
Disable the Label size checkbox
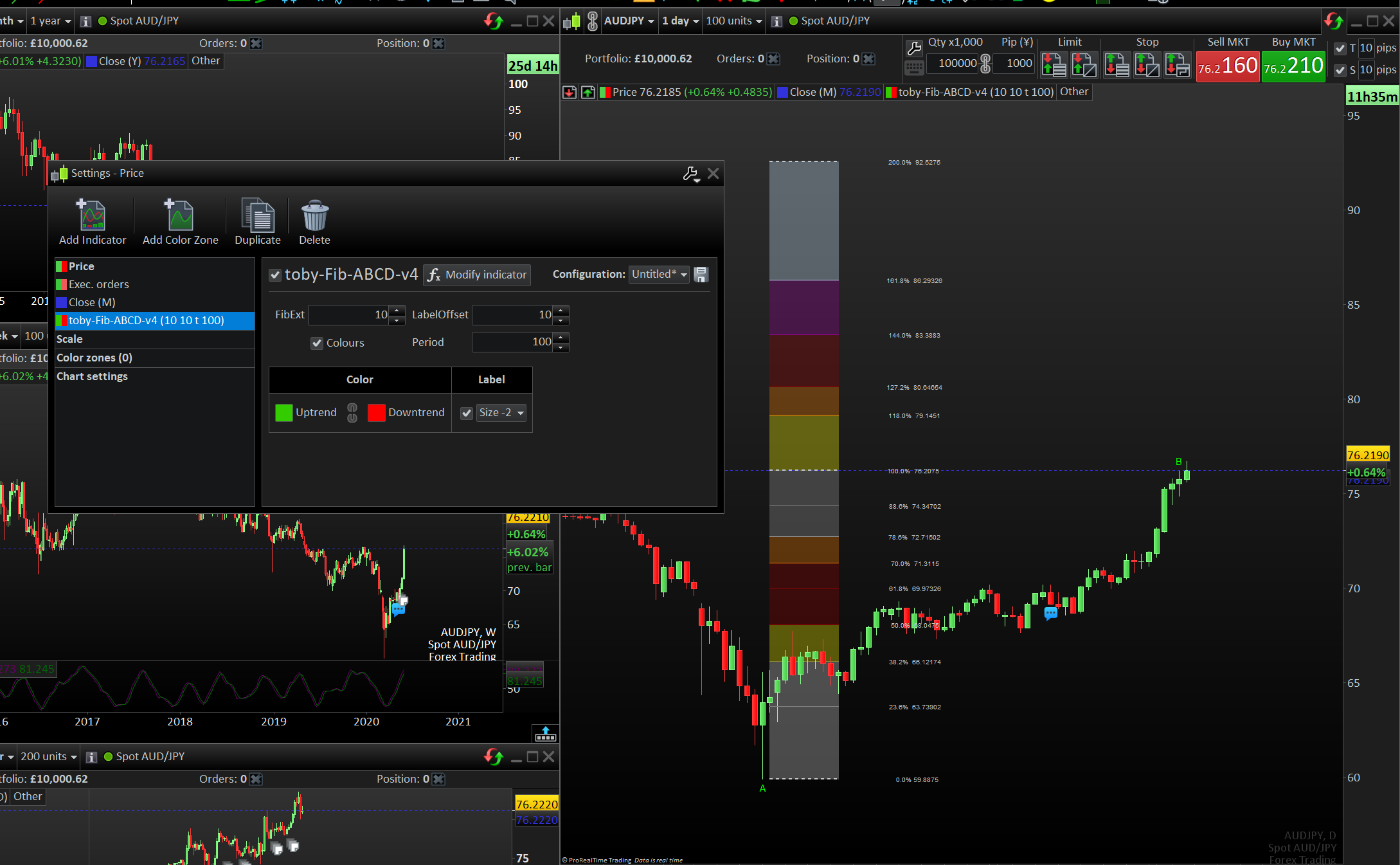pyautogui.click(x=467, y=413)
